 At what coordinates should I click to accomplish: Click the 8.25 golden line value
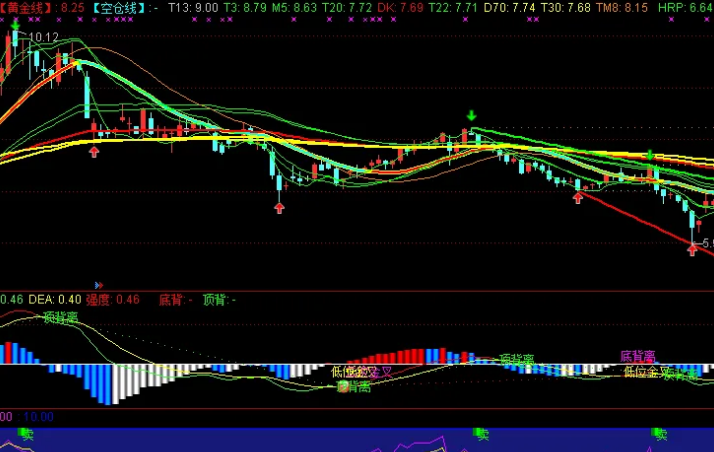pyautogui.click(x=73, y=8)
